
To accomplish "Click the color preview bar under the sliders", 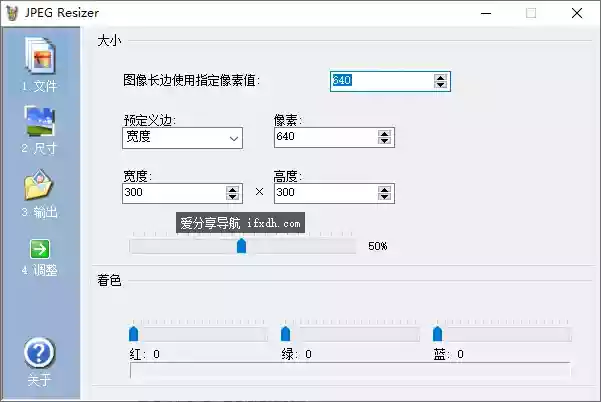I will click(x=350, y=370).
